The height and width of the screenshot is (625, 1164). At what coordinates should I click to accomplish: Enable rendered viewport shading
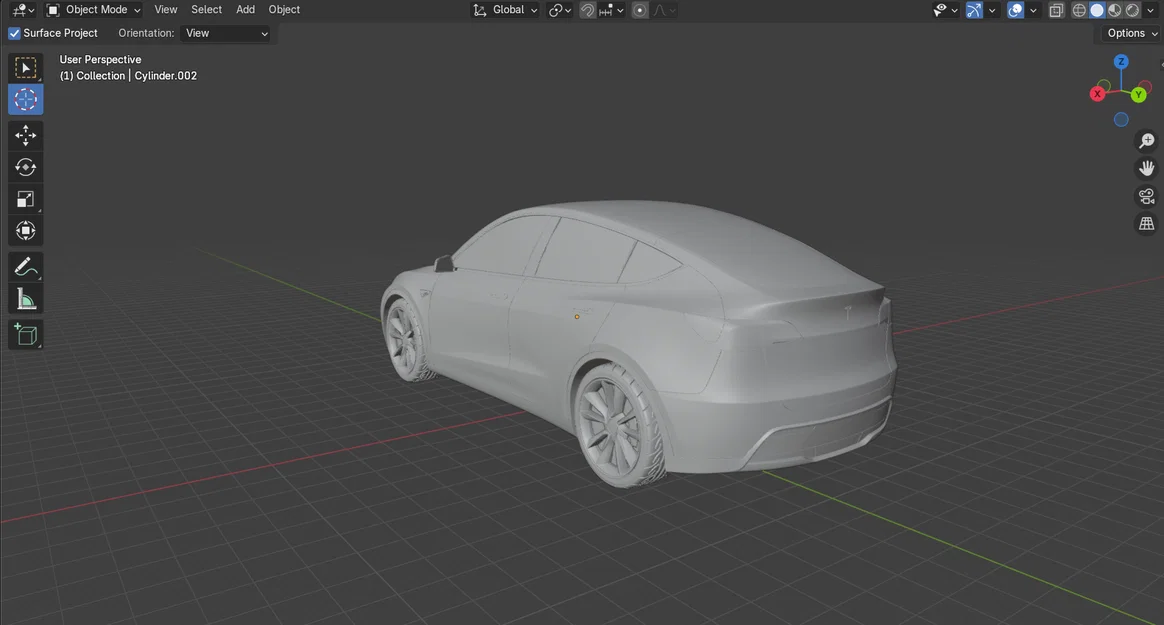(x=1130, y=9)
